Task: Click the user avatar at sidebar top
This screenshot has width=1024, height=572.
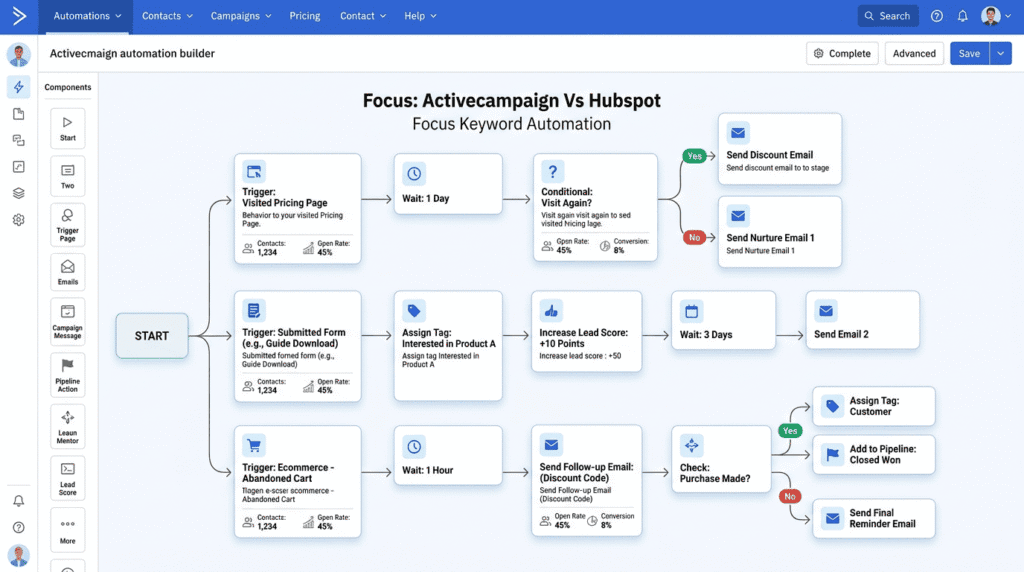Action: tap(18, 55)
